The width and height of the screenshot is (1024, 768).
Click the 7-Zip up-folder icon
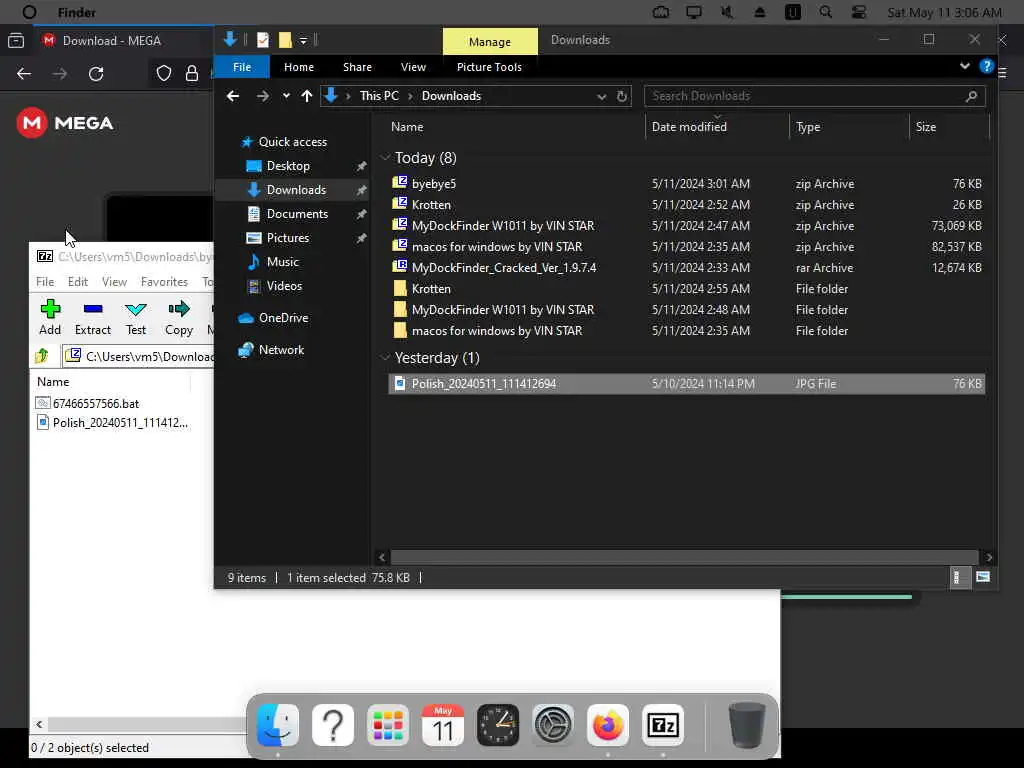(42, 356)
